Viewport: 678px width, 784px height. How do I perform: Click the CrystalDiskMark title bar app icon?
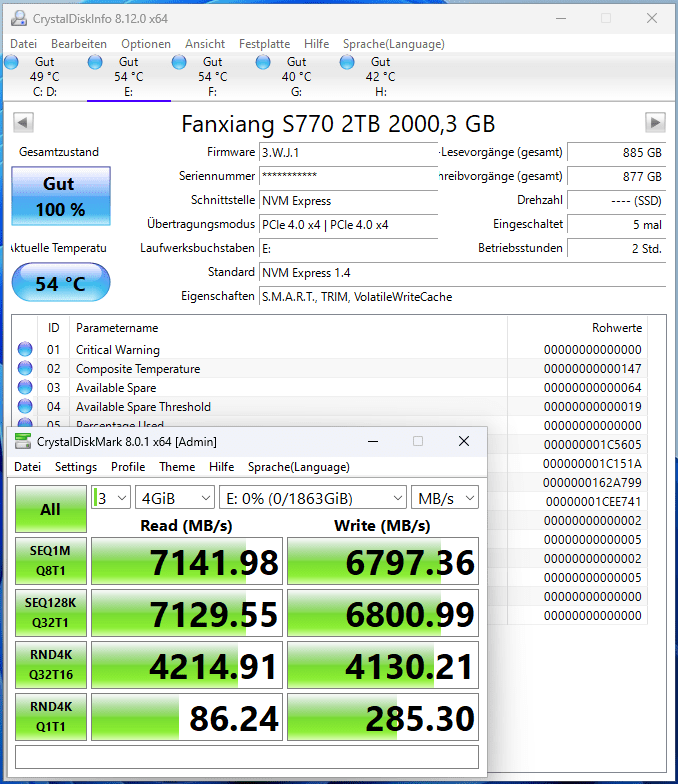click(x=23, y=442)
